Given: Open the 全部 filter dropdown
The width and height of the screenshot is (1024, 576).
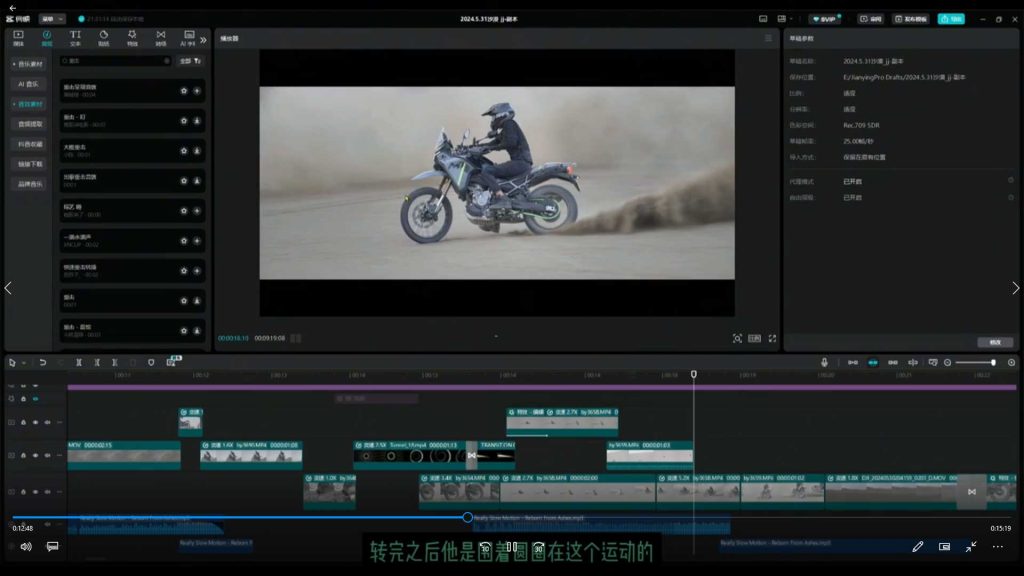Looking at the screenshot, I should [190, 61].
